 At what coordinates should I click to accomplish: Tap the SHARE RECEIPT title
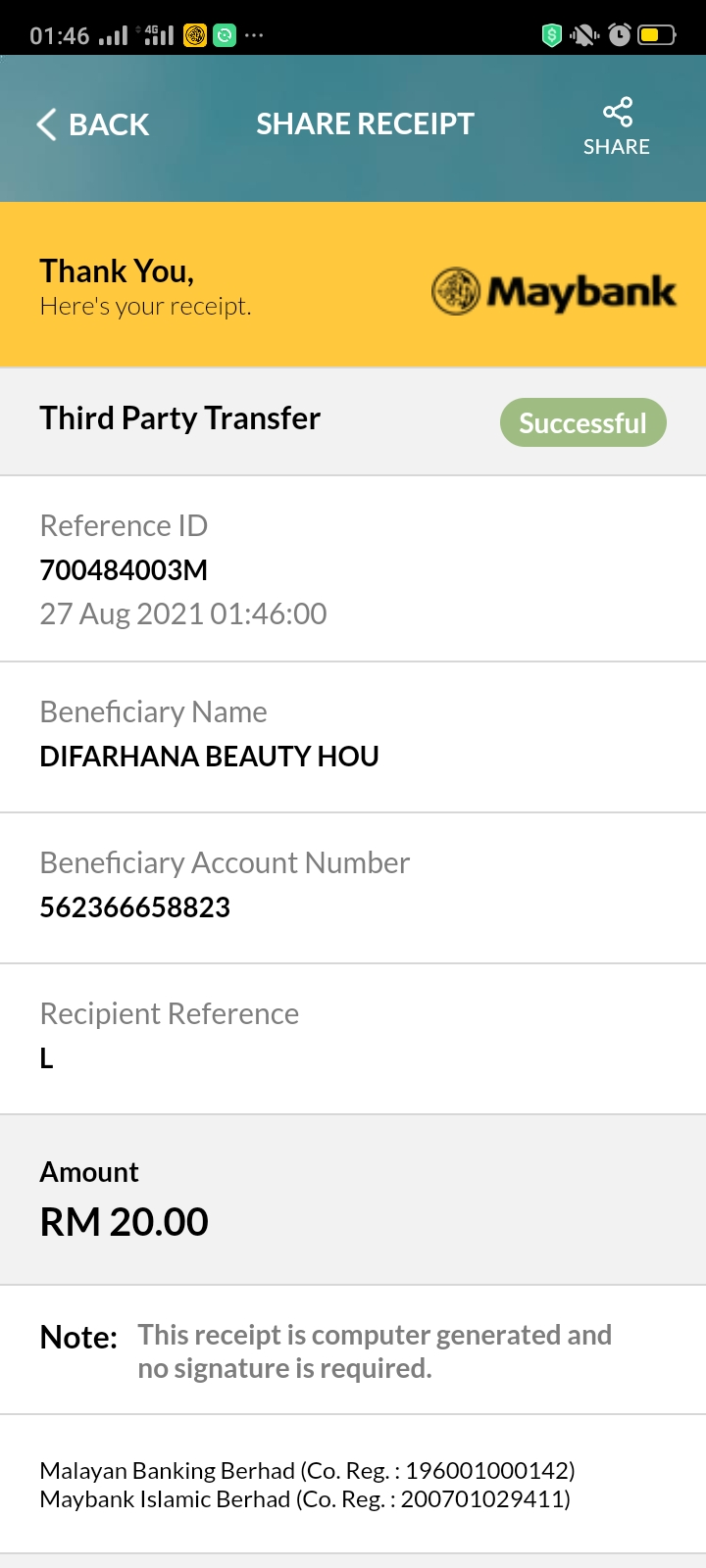coord(366,124)
